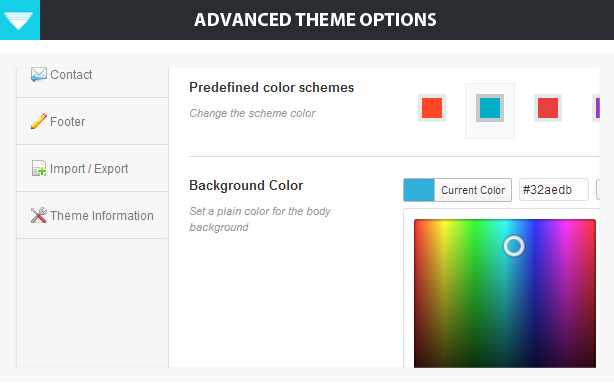Focus the #32aedb hex color field
This screenshot has height=384, width=614.
tap(554, 190)
